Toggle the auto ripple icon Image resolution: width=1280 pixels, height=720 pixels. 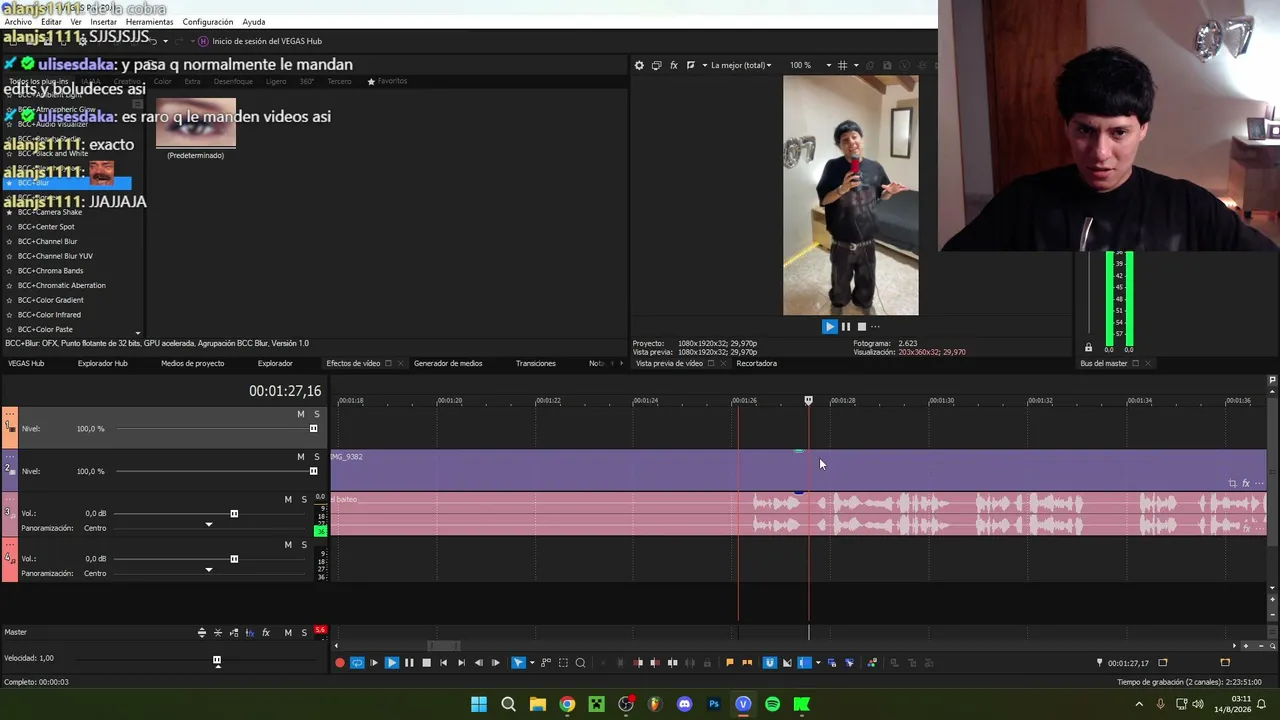804,662
